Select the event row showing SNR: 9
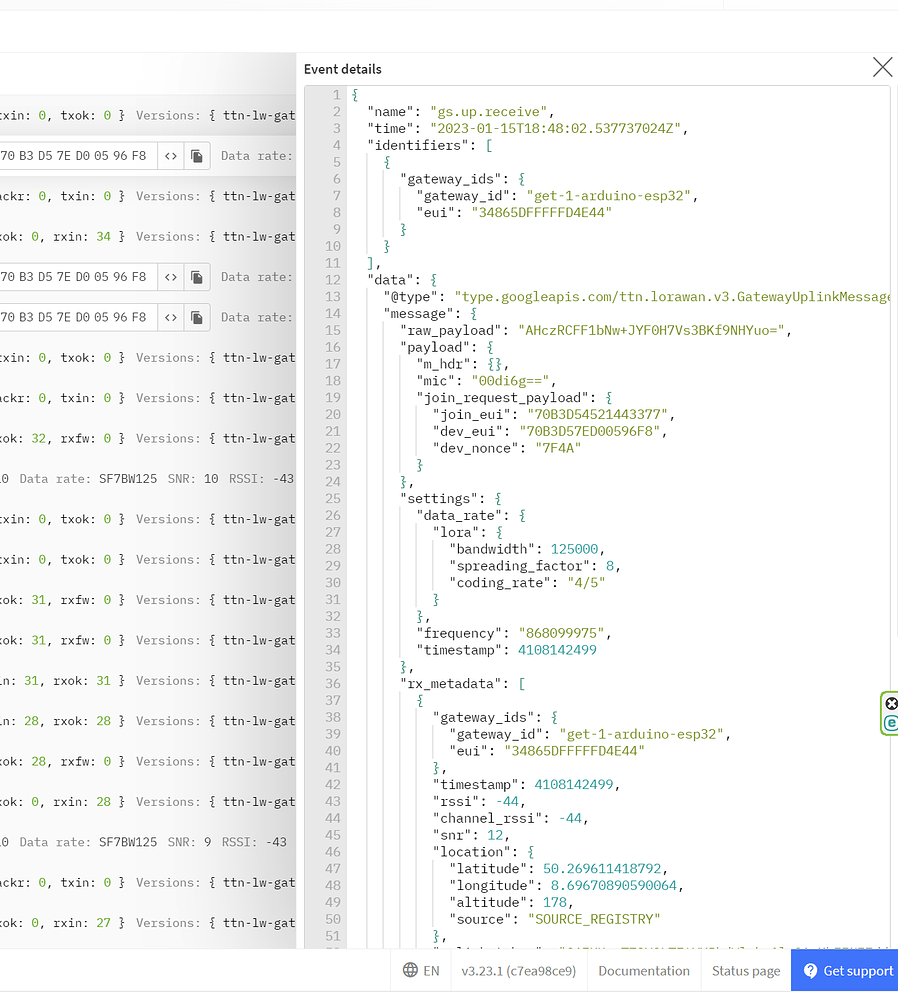Viewport: 898px width, 999px height. point(150,842)
